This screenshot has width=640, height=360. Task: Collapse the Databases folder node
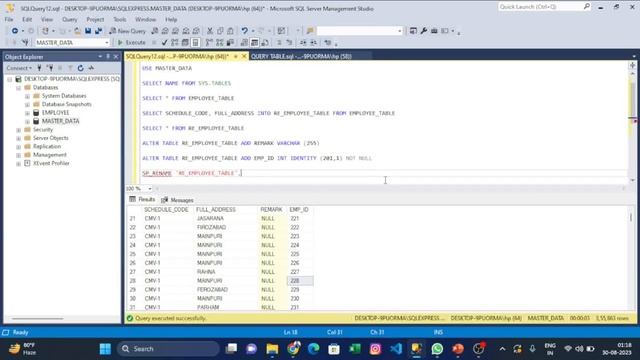[x=18, y=88]
